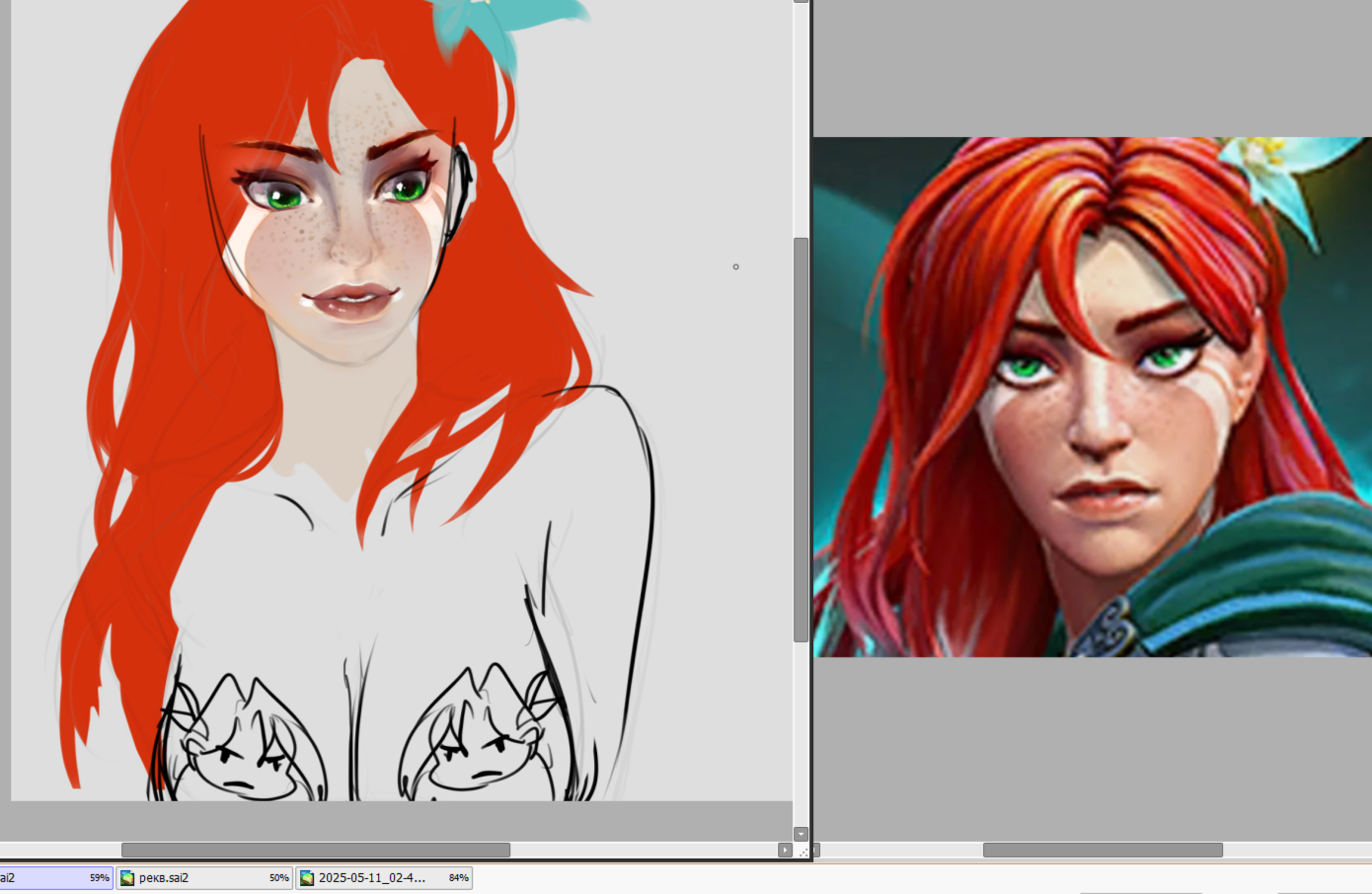
Task: Click the reference image window horizontal scrollbar thumb
Action: coord(1103,850)
